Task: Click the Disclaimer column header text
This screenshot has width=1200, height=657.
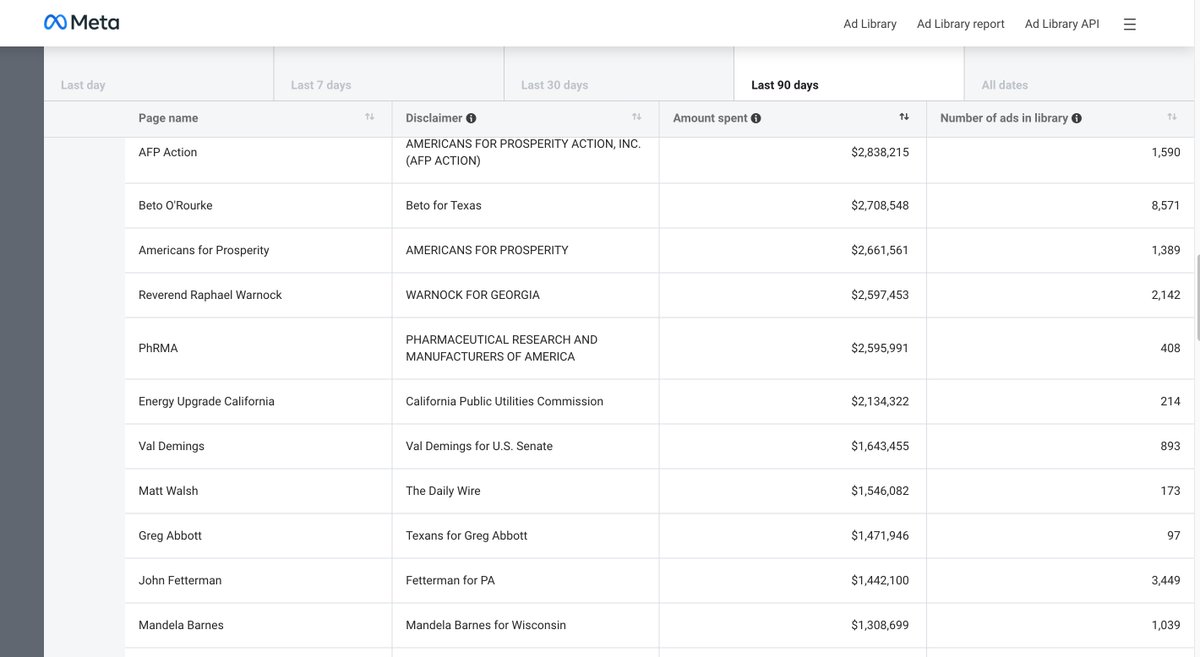Action: pyautogui.click(x=434, y=118)
